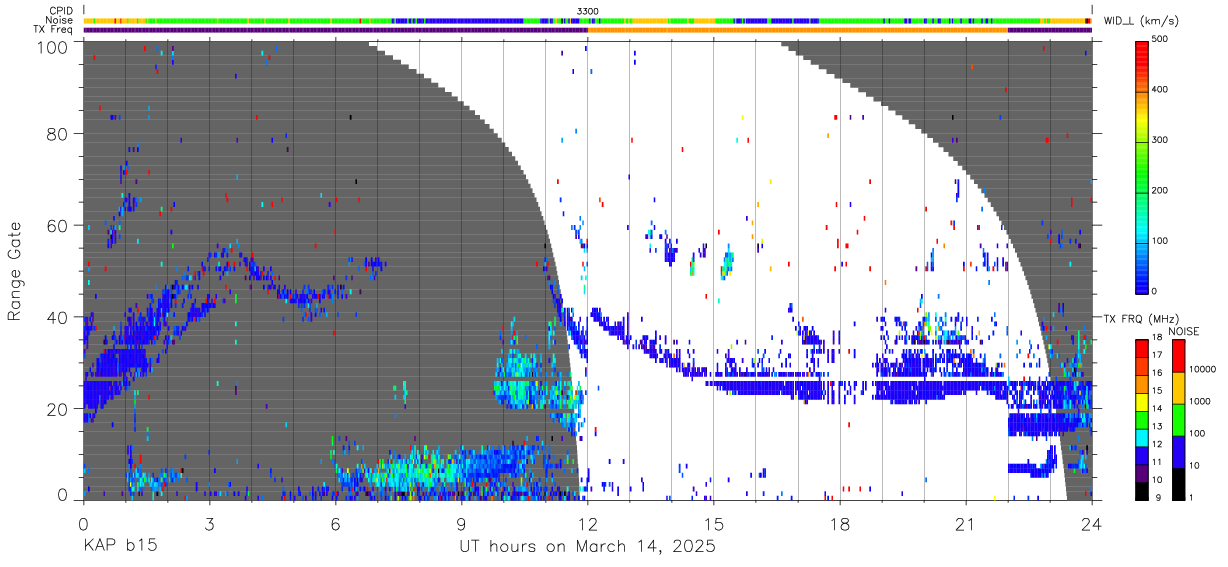Click the 24 tick on the UT hours axis
Viewport: 1228px width, 567px height.
coord(1092,523)
